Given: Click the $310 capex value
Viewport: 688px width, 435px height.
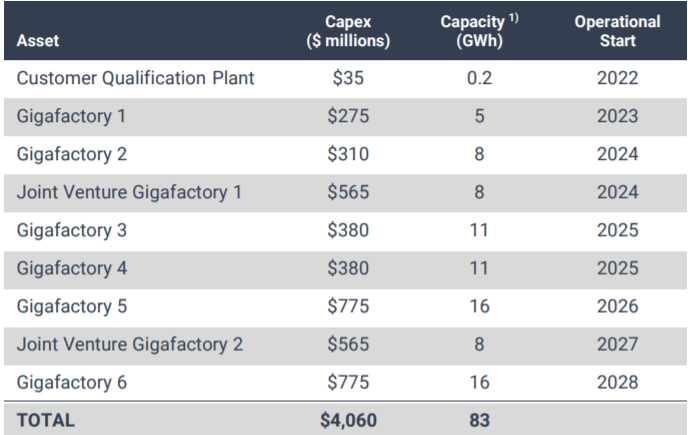Looking at the screenshot, I should 348,155.
